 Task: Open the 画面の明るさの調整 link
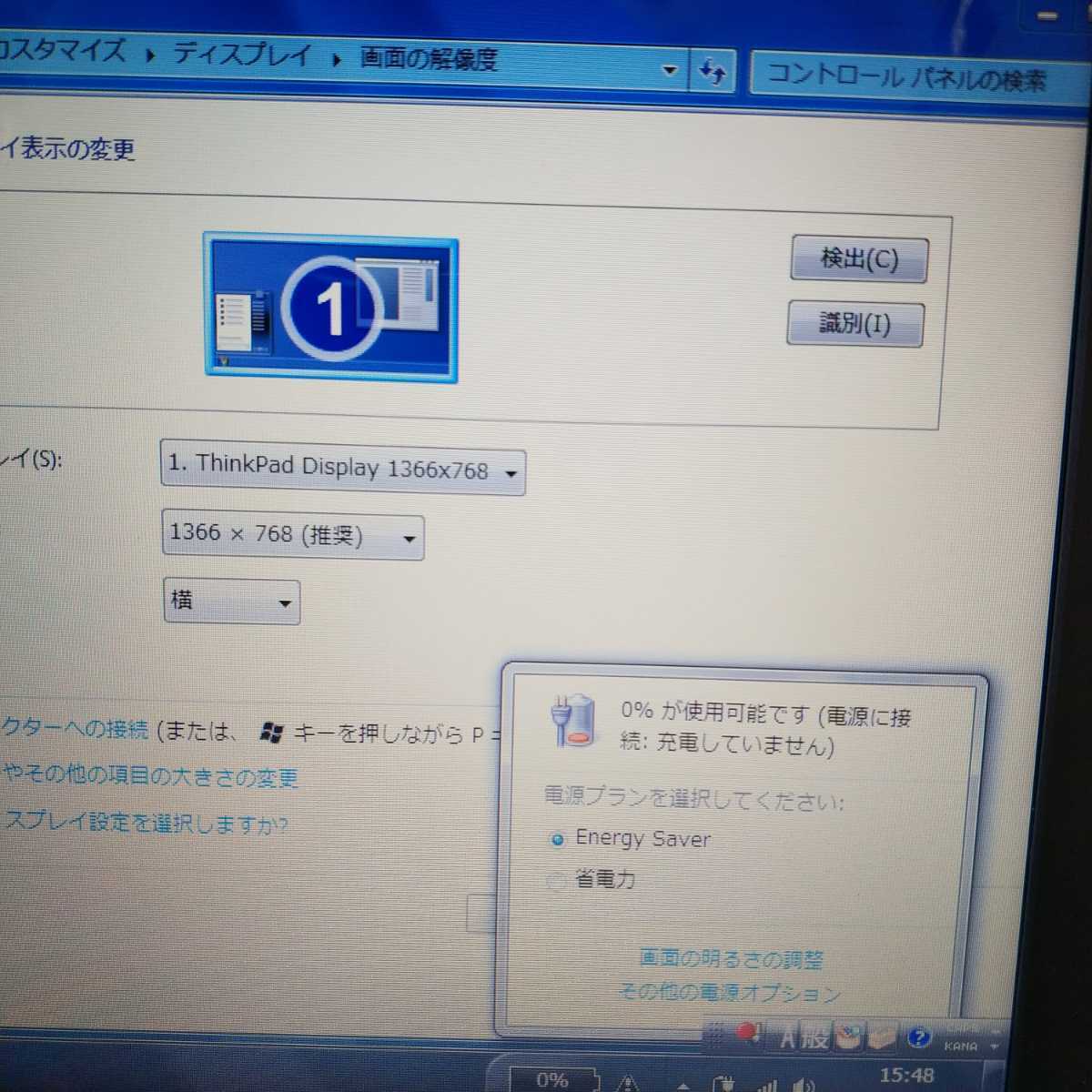point(731,958)
